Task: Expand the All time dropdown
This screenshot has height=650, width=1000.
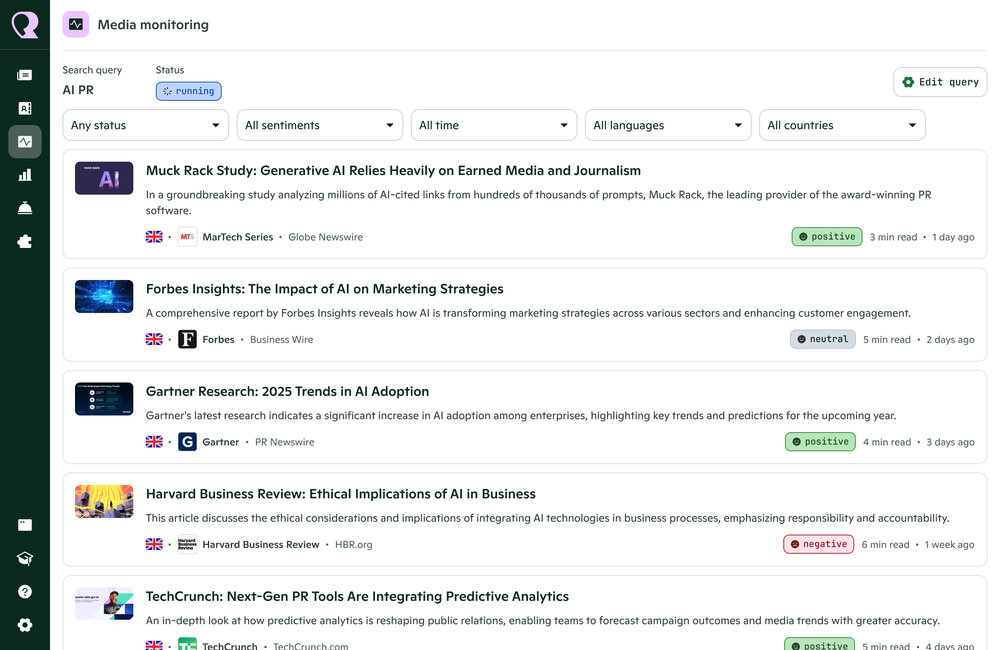Action: (493, 125)
